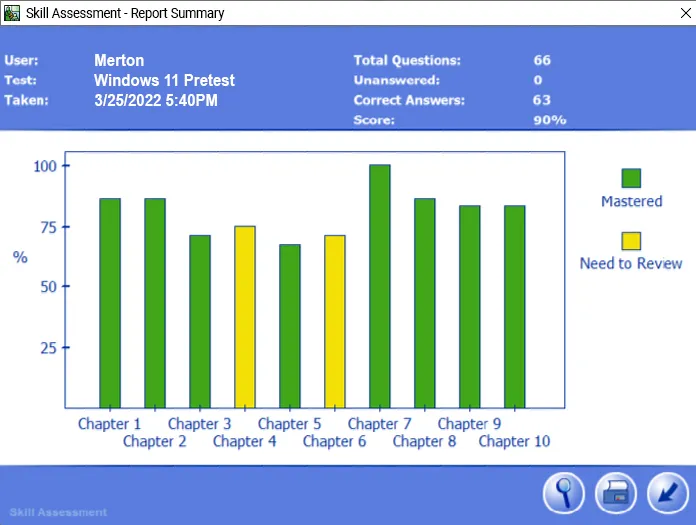Select the Chapter 8 green bar

tap(425, 303)
